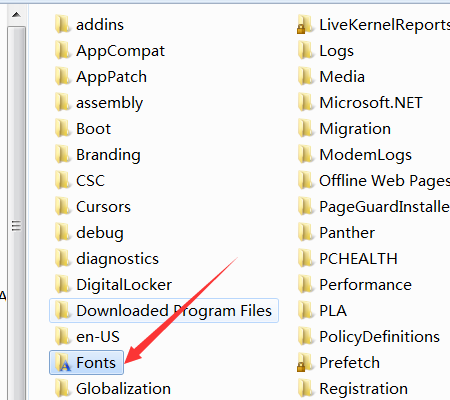Select the PolicyDefinitions folder
This screenshot has width=450, height=400.
[x=369, y=337]
